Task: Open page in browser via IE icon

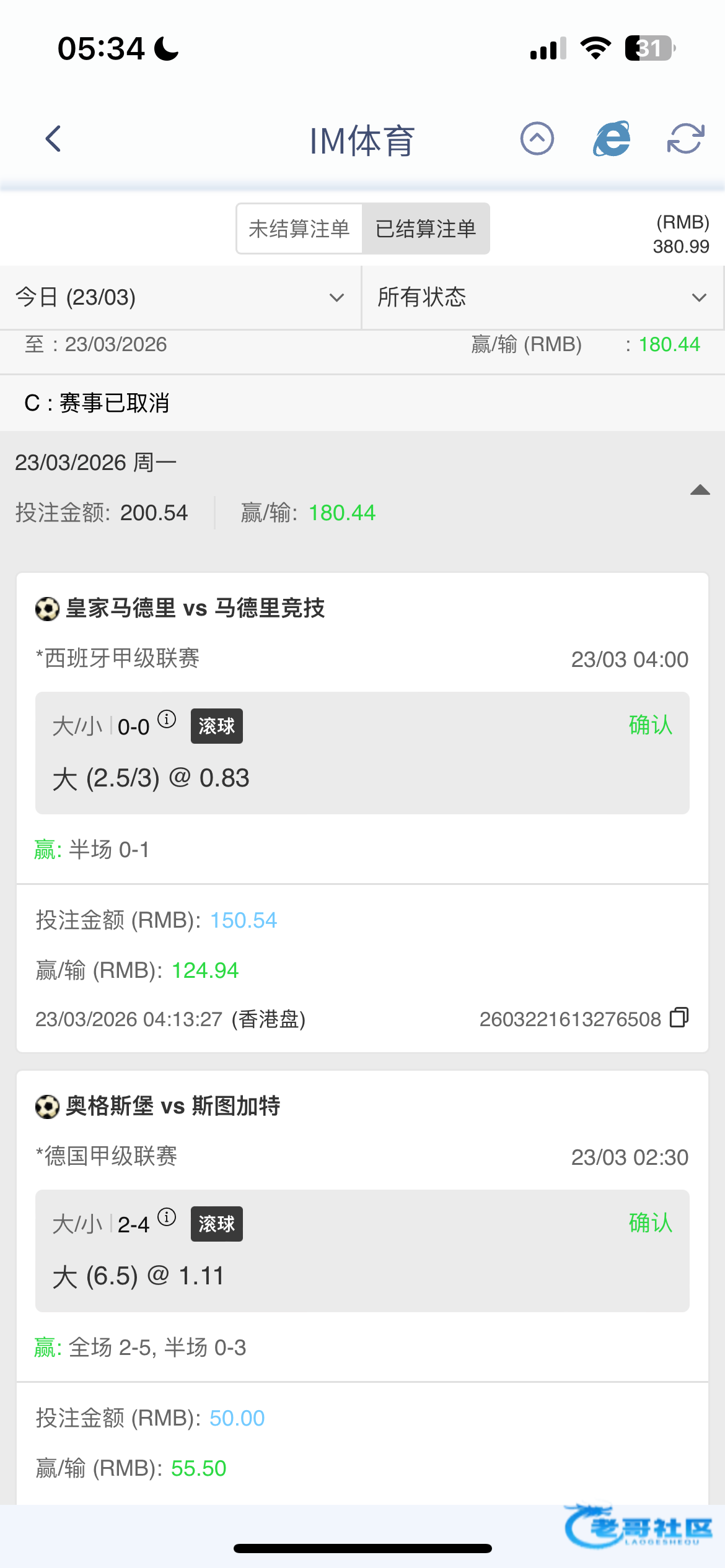Action: 612,139
